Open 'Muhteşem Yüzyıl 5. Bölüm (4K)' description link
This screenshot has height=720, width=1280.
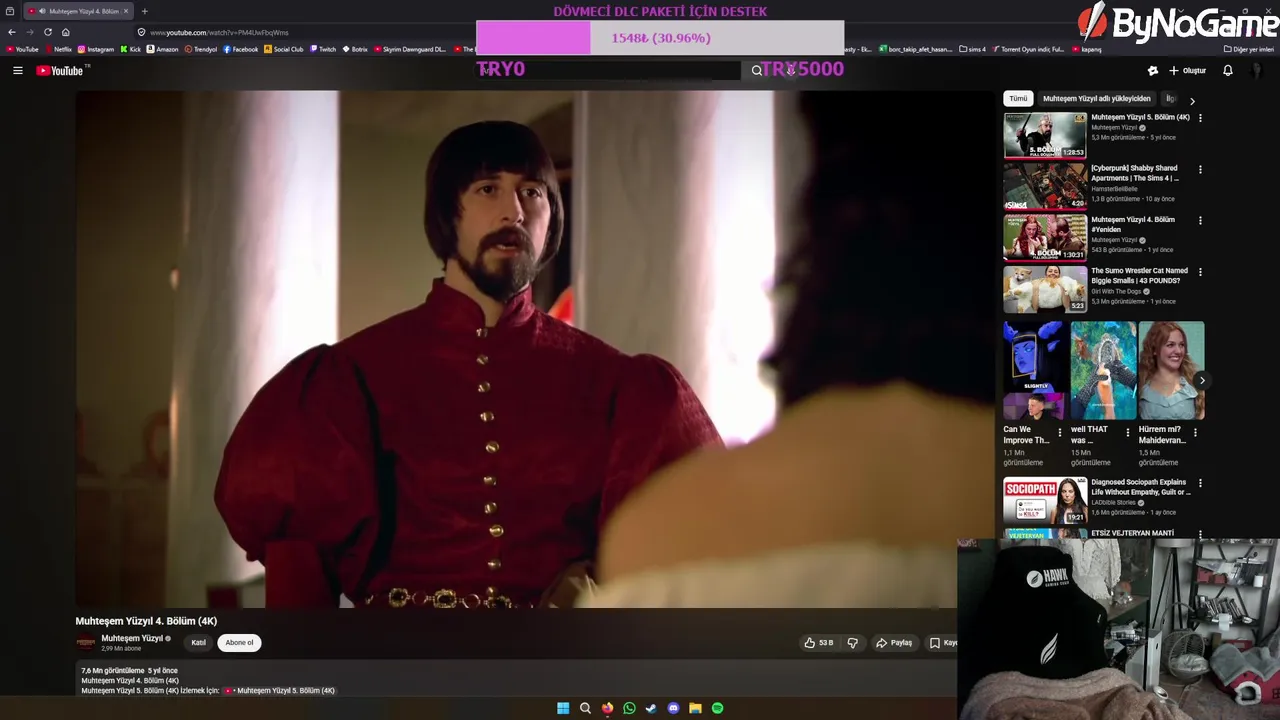[x=280, y=690]
